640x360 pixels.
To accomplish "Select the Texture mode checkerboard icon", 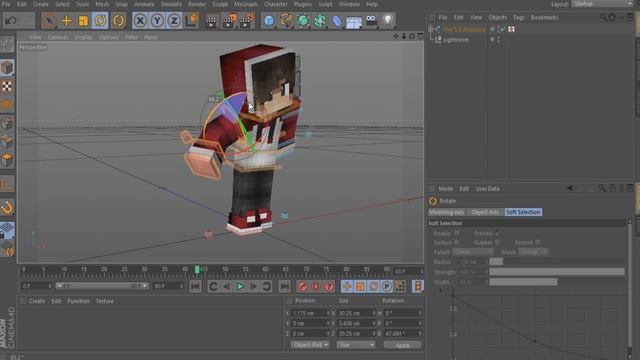I will [7, 86].
